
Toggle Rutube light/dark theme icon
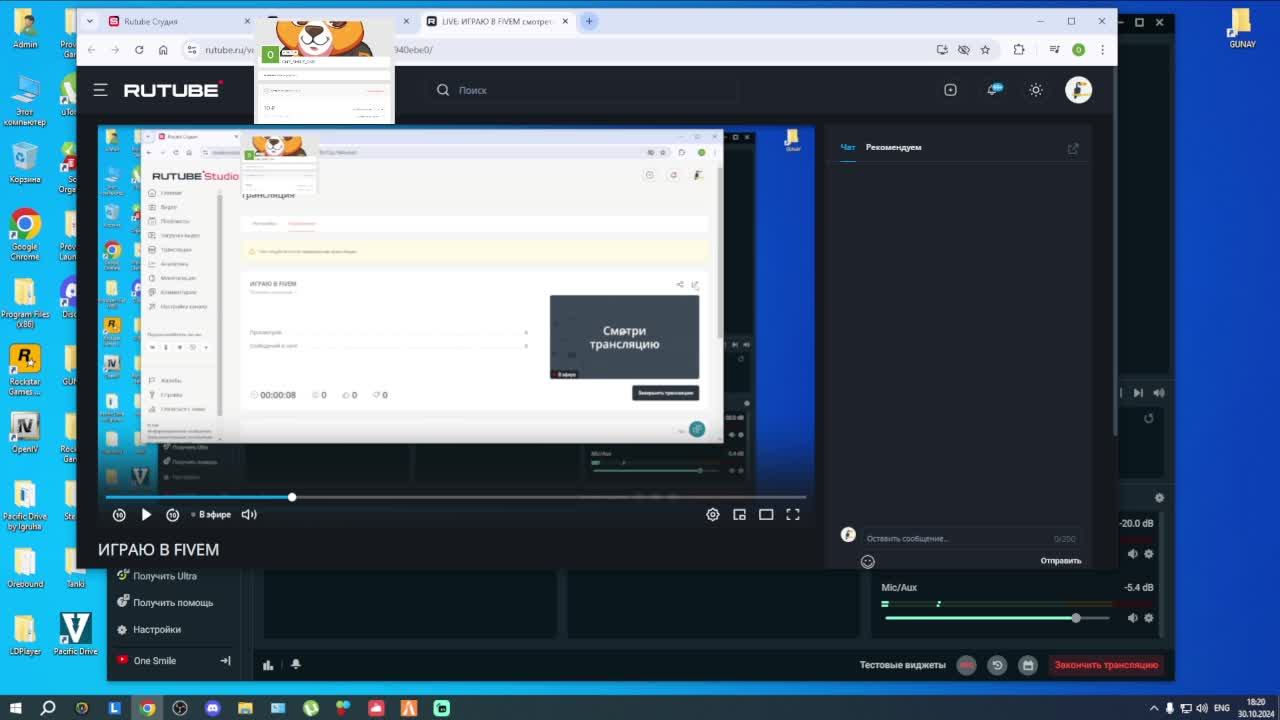click(1036, 90)
